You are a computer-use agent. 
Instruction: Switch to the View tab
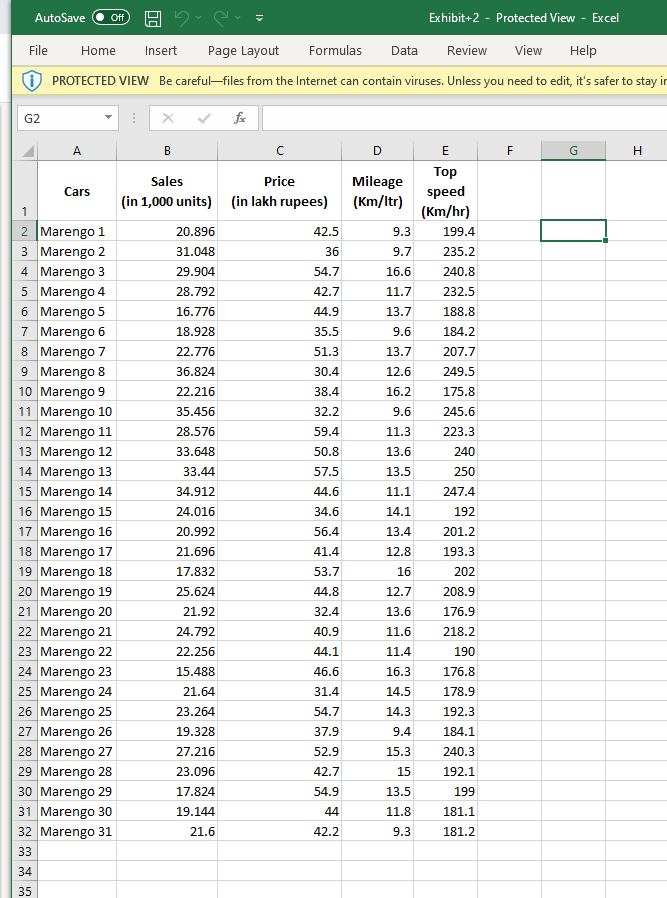click(528, 50)
